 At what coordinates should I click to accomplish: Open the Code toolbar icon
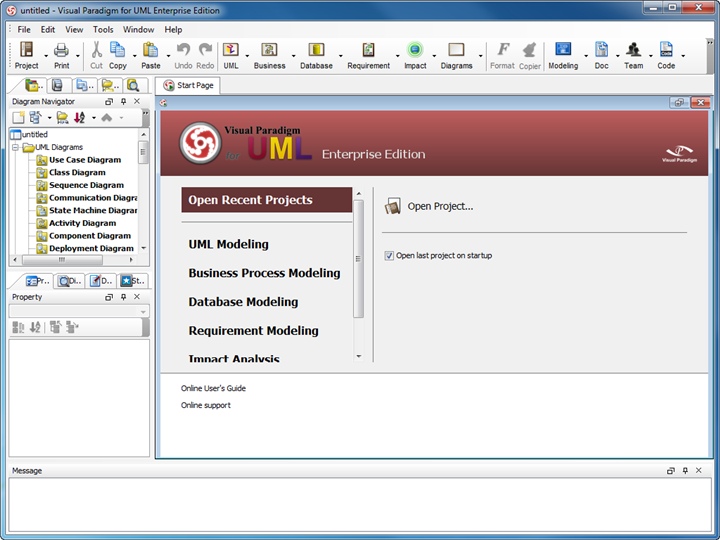(666, 50)
